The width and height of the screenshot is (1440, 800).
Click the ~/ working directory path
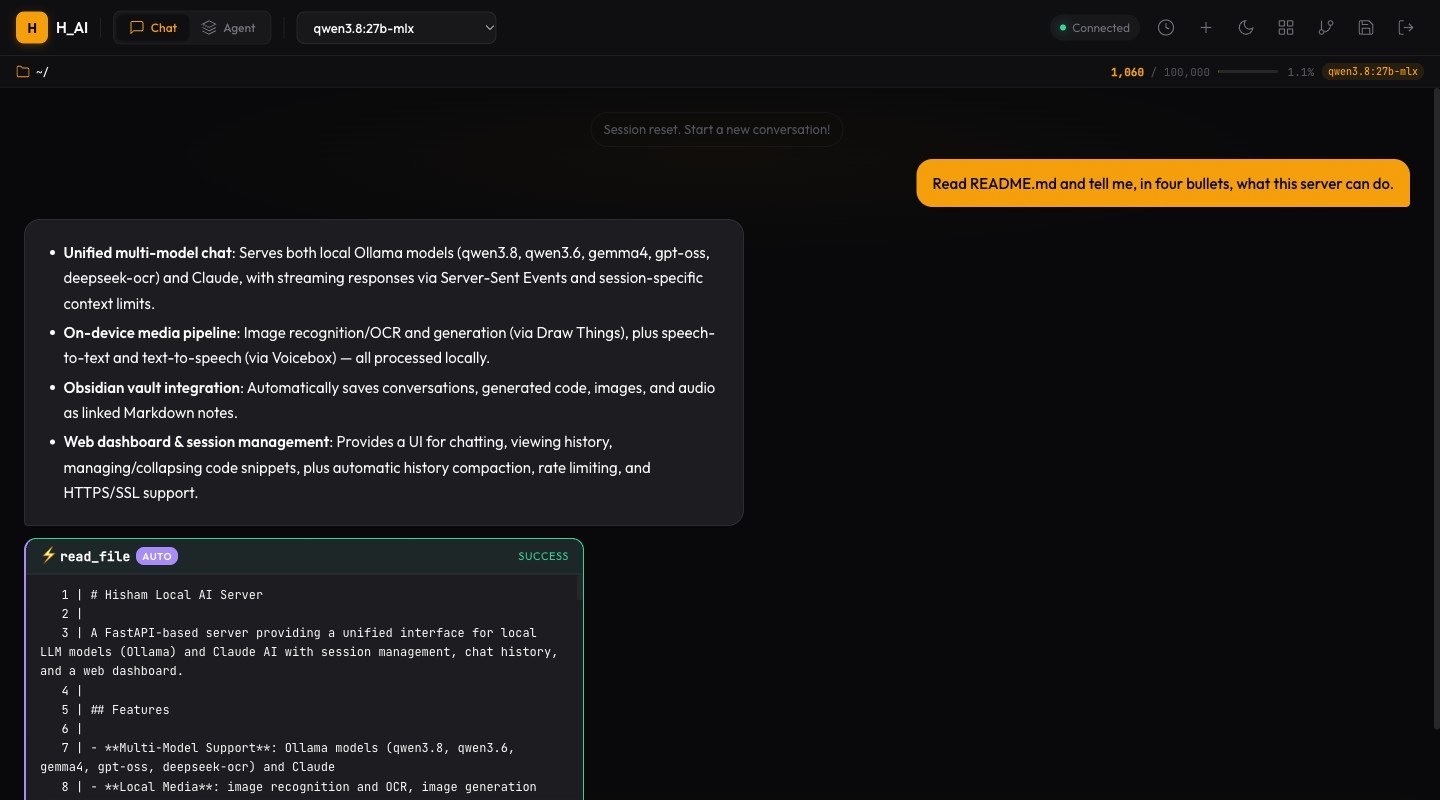point(42,72)
